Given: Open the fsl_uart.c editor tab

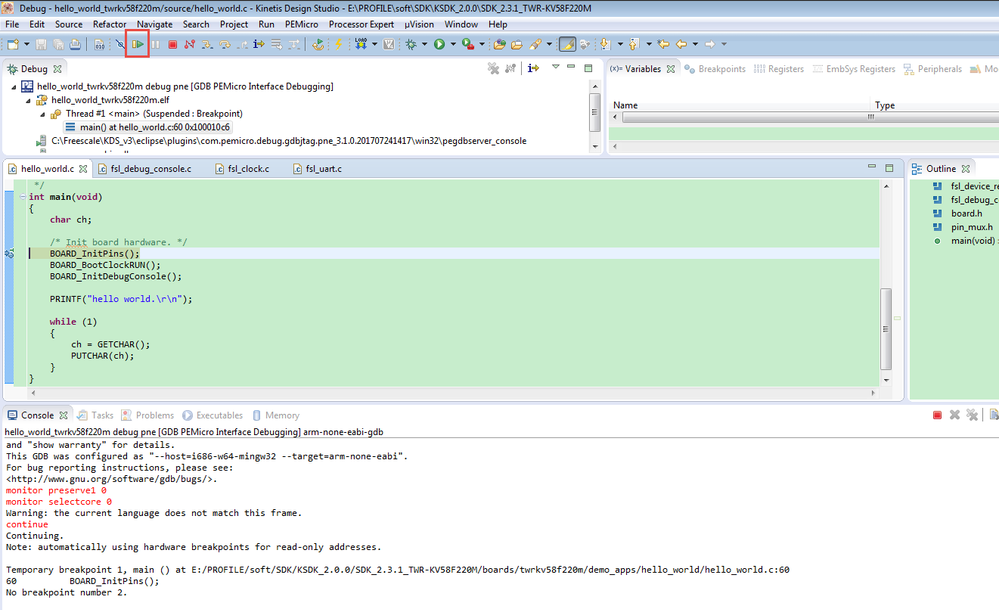Looking at the screenshot, I should pyautogui.click(x=317, y=169).
